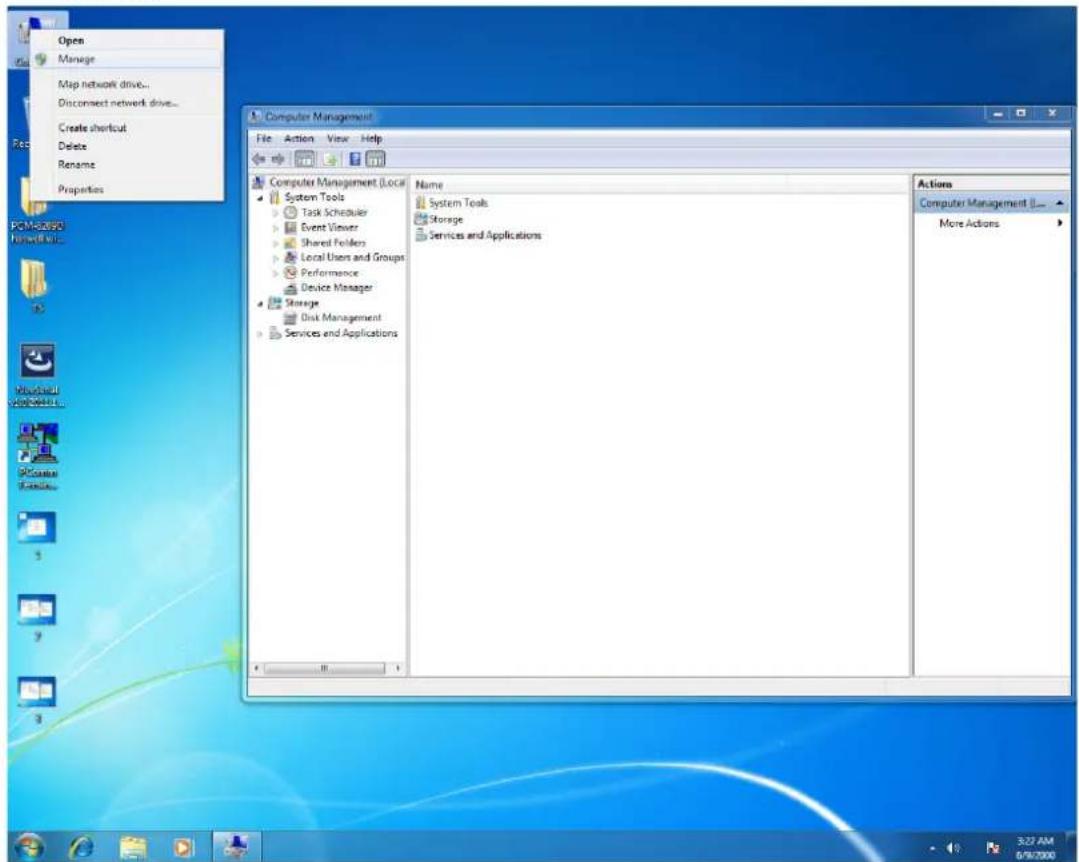Open Windows Media Player from the taskbar
Screen dimensions: 1079x862
[184, 848]
